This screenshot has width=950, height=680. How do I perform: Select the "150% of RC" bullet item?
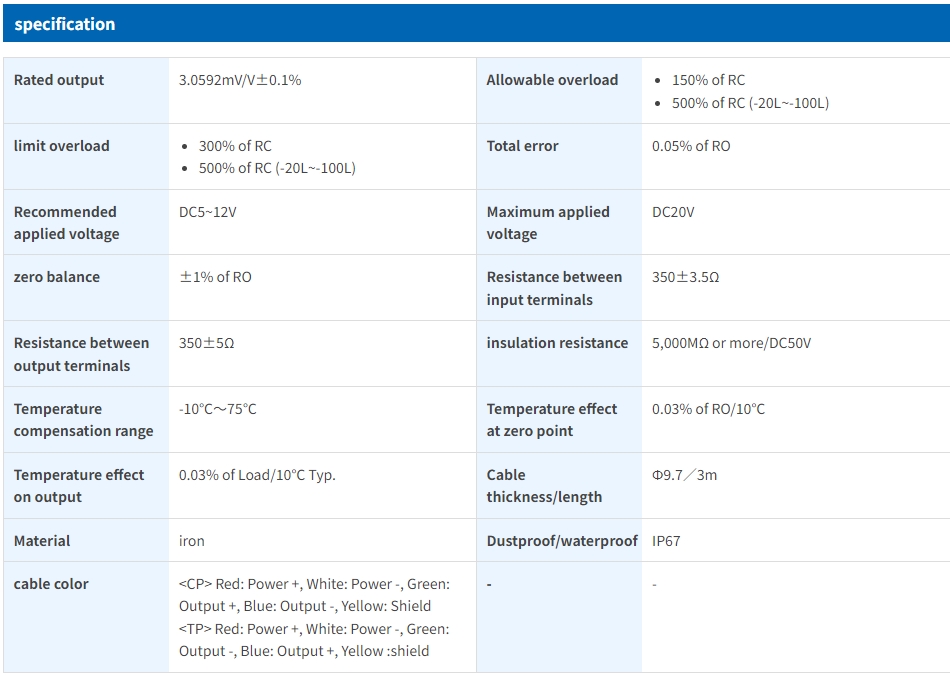tap(708, 80)
